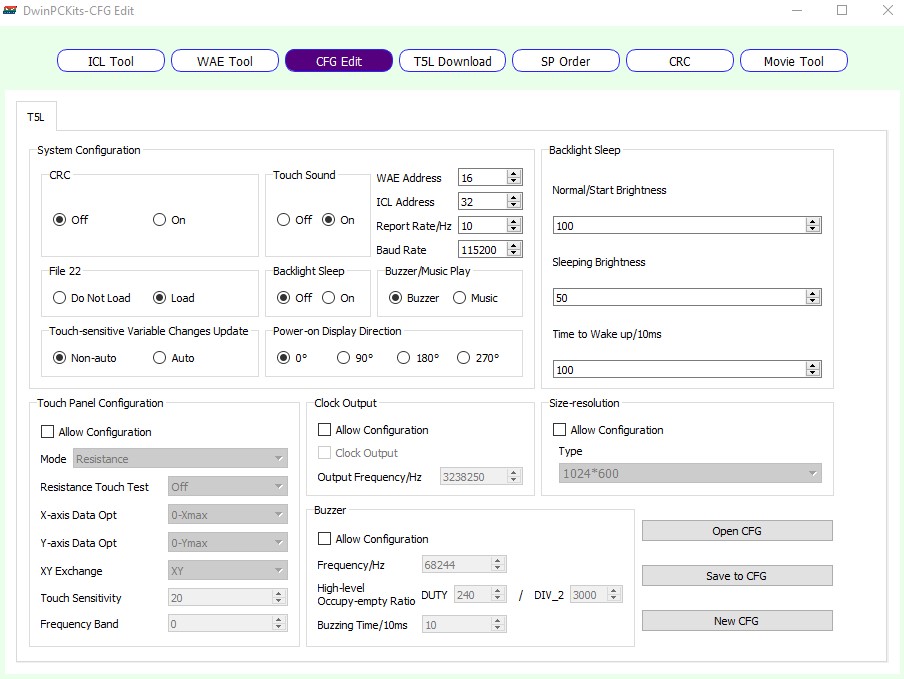Increase Normal/Start Brightness with up arrow
This screenshot has height=679, width=904.
point(813,222)
